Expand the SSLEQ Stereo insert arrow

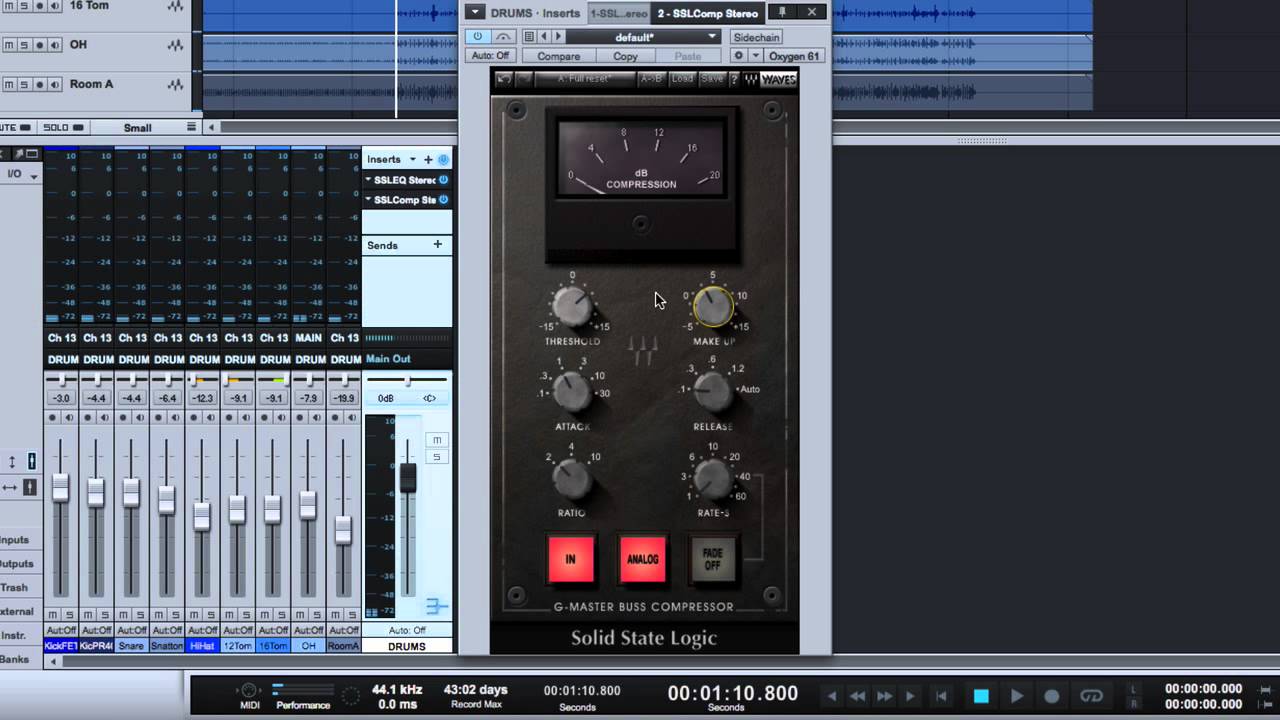pyautogui.click(x=368, y=180)
